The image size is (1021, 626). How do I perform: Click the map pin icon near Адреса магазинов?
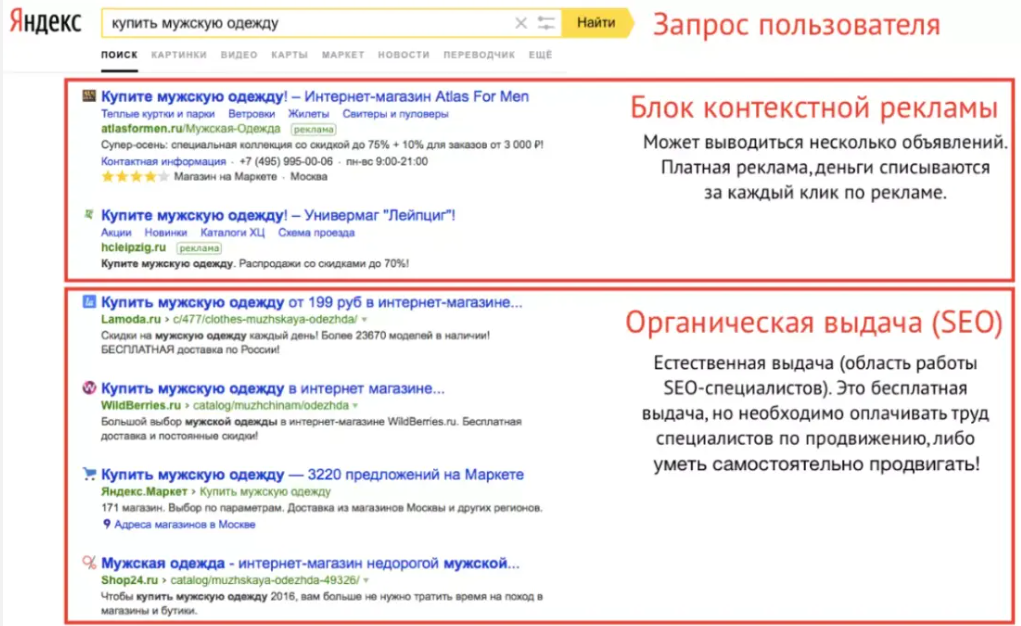click(x=107, y=524)
